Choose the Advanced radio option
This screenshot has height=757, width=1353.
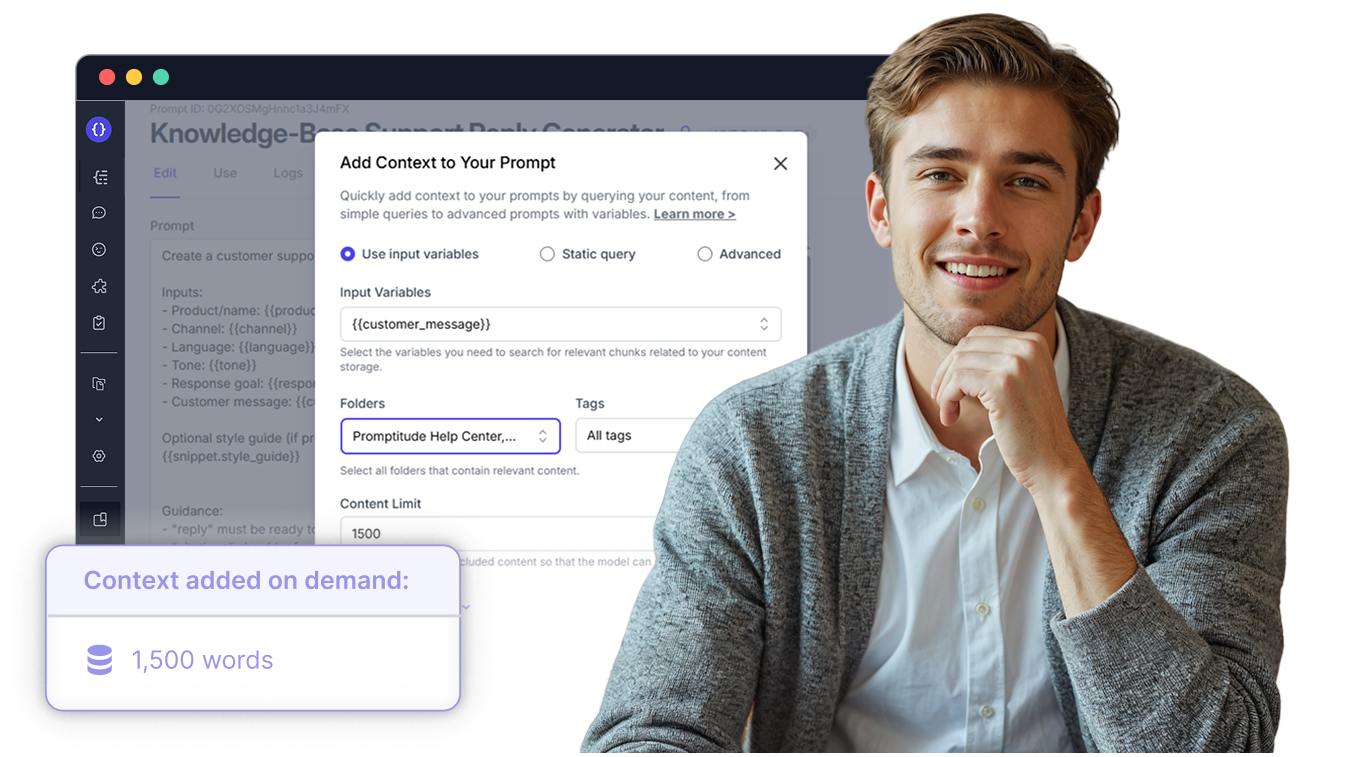705,254
